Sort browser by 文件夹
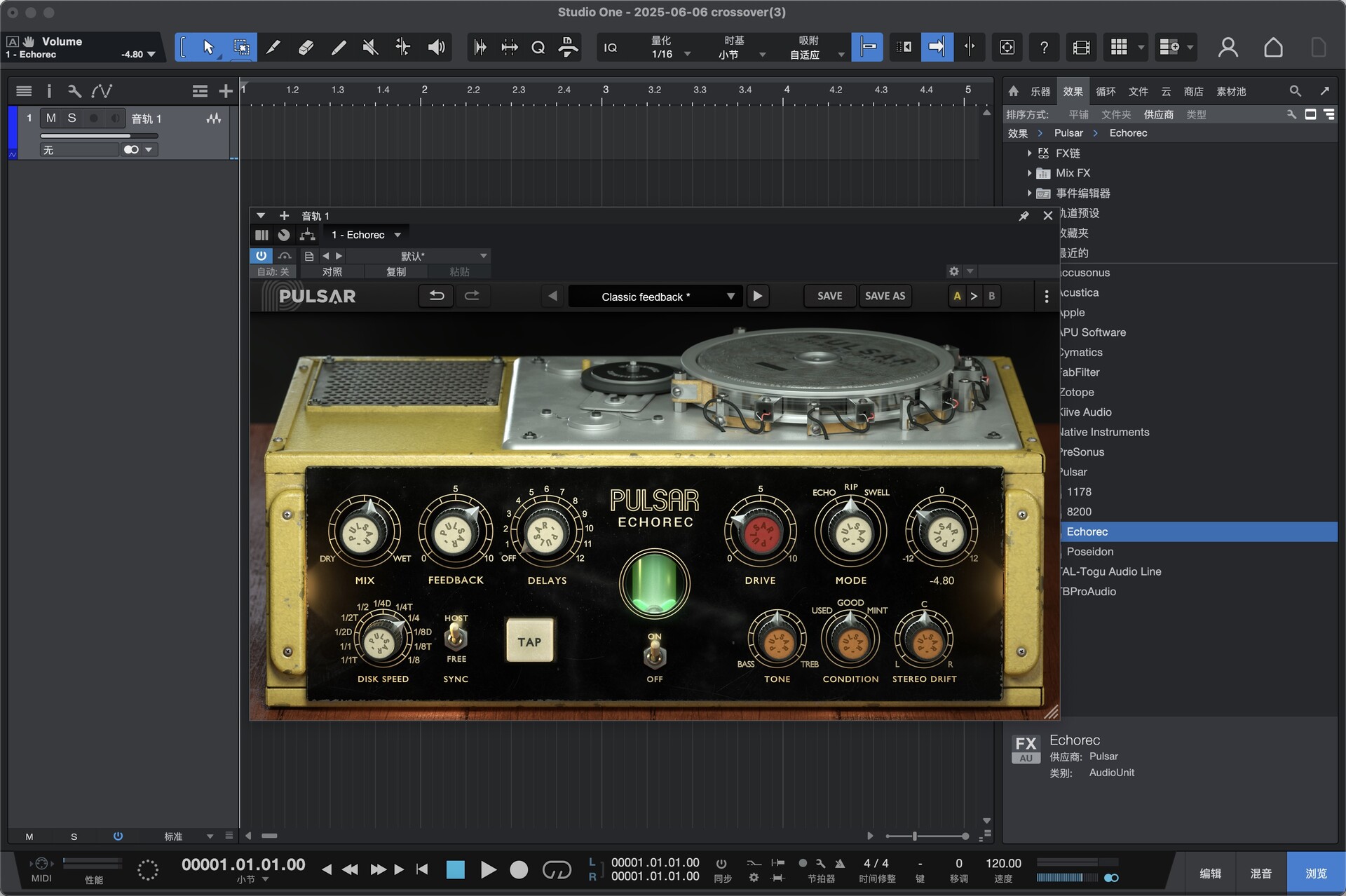 [1115, 114]
